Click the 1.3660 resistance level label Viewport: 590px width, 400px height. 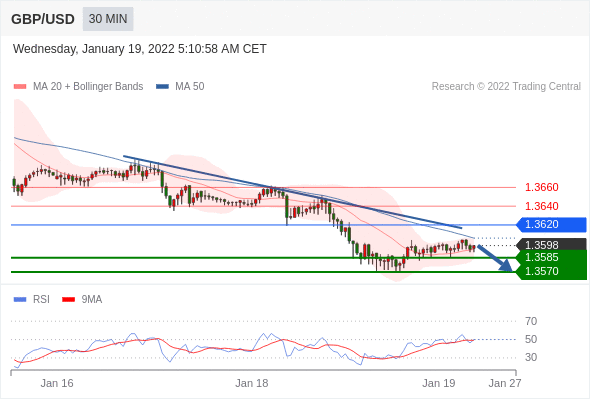point(541,187)
